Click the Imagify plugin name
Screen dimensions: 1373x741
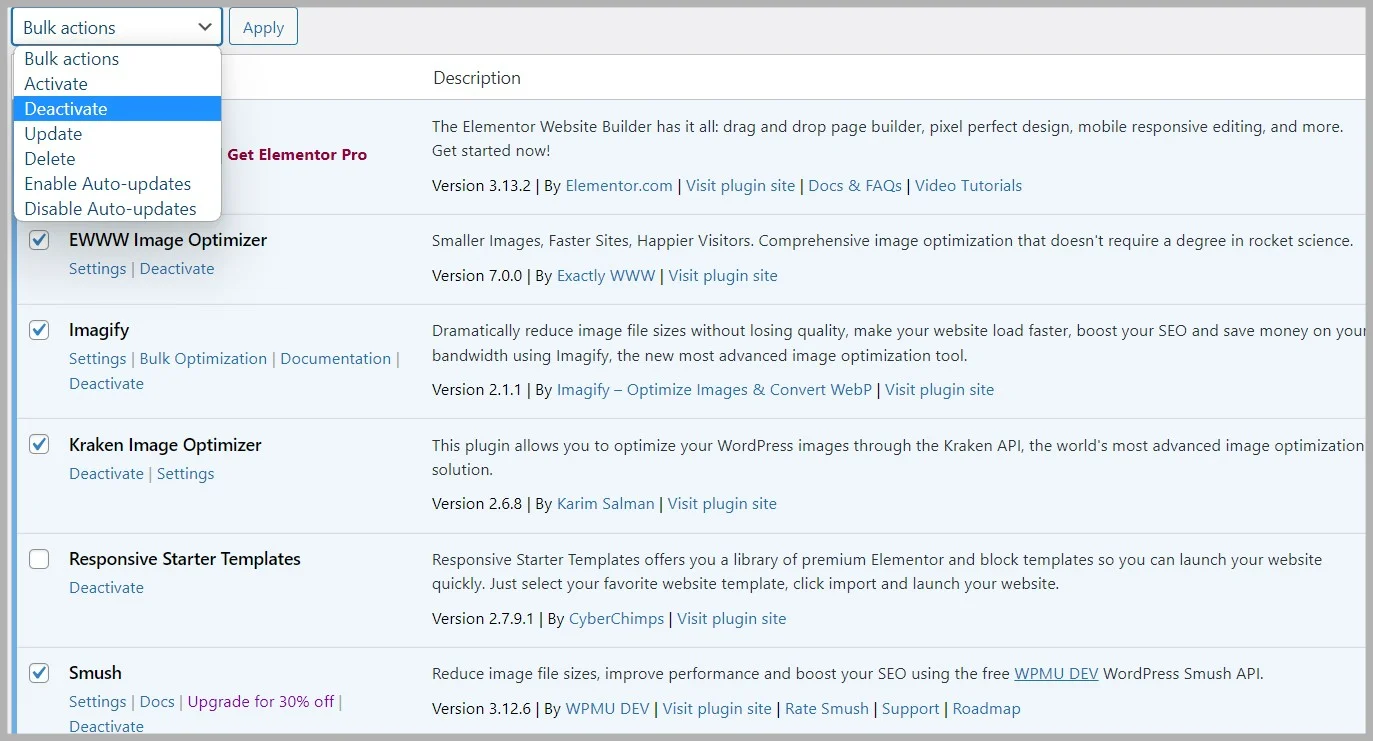pos(99,330)
